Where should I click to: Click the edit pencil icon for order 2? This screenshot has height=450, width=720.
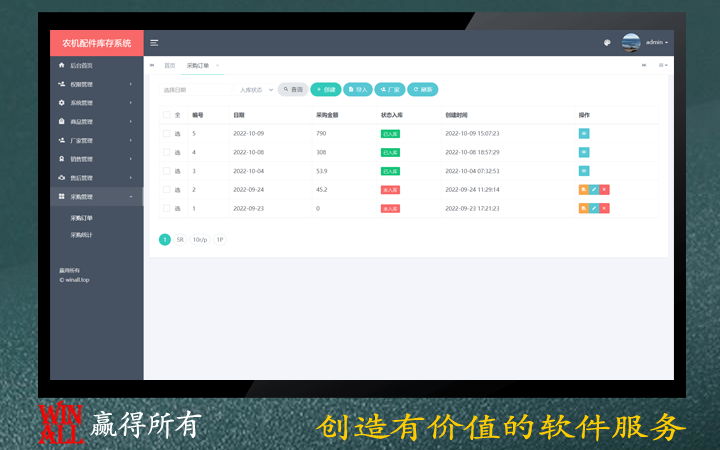594,190
